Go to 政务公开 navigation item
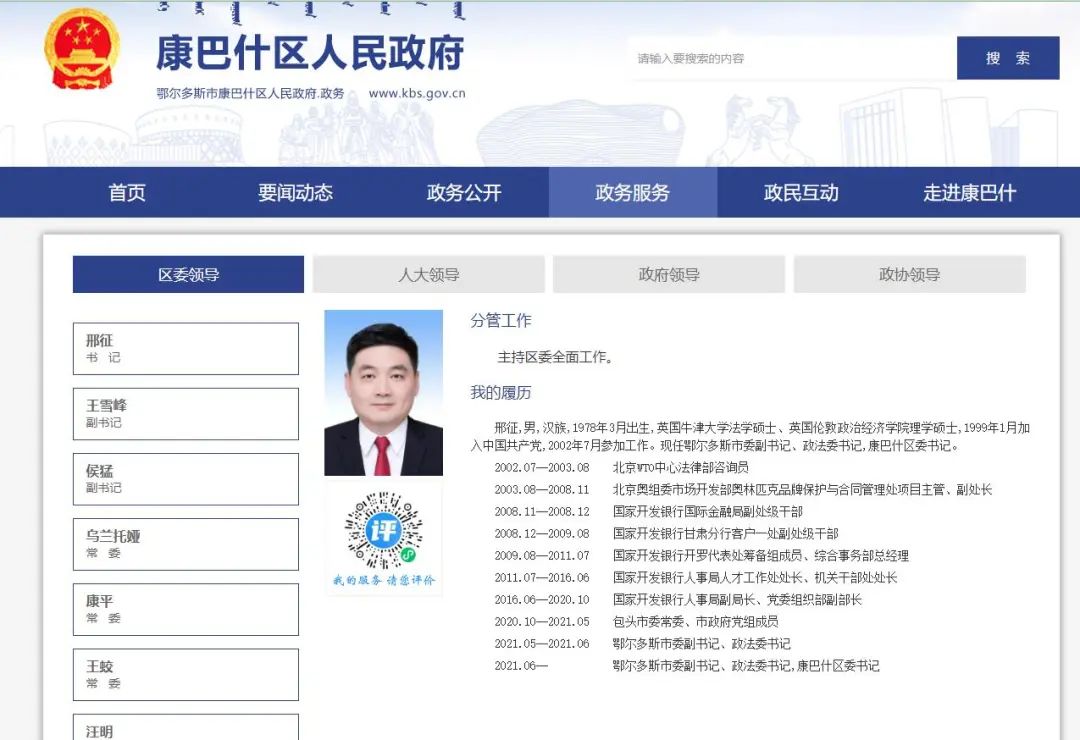Image resolution: width=1080 pixels, height=740 pixels. coord(464,193)
